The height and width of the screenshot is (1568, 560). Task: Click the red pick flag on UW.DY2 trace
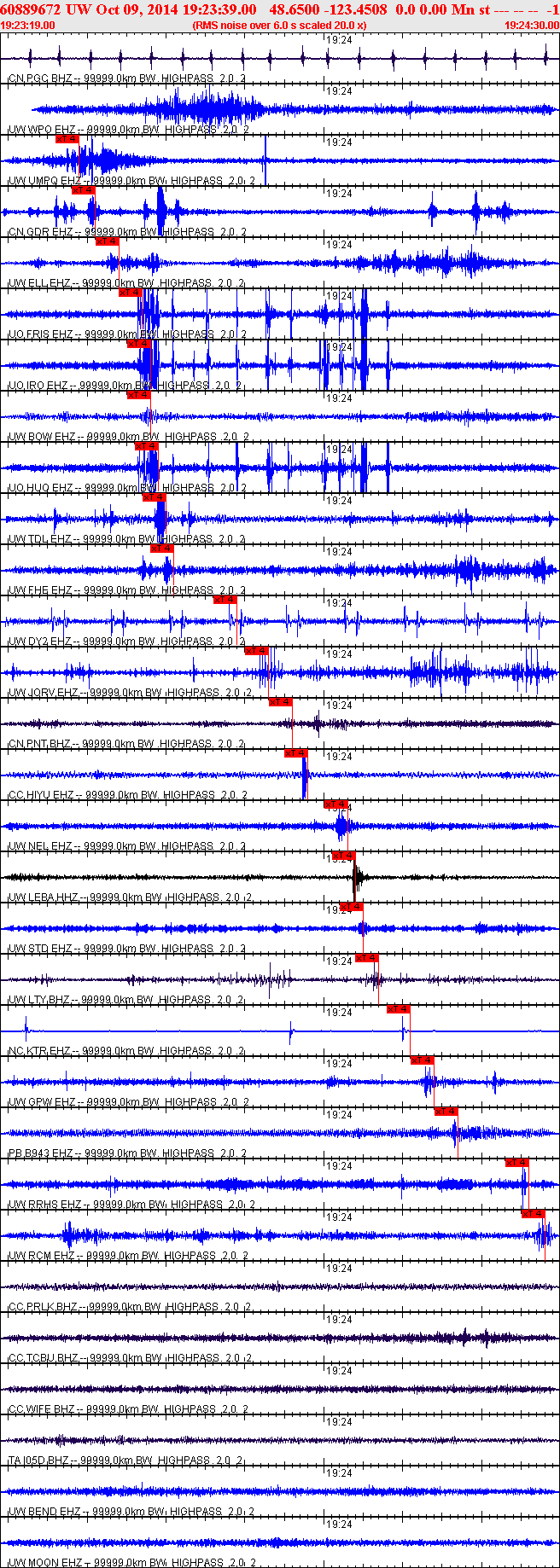(x=225, y=599)
